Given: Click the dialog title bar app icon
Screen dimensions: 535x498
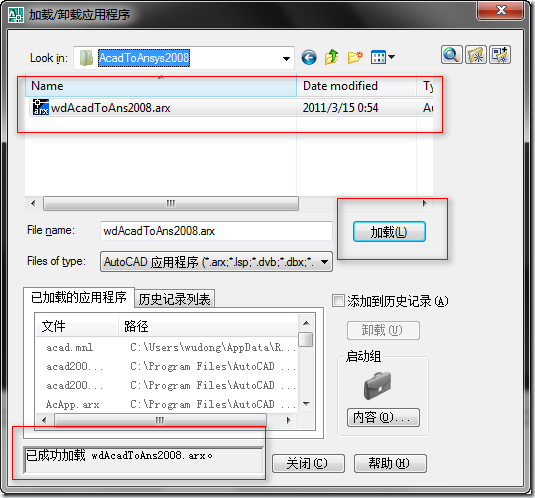Looking at the screenshot, I should pos(16,15).
